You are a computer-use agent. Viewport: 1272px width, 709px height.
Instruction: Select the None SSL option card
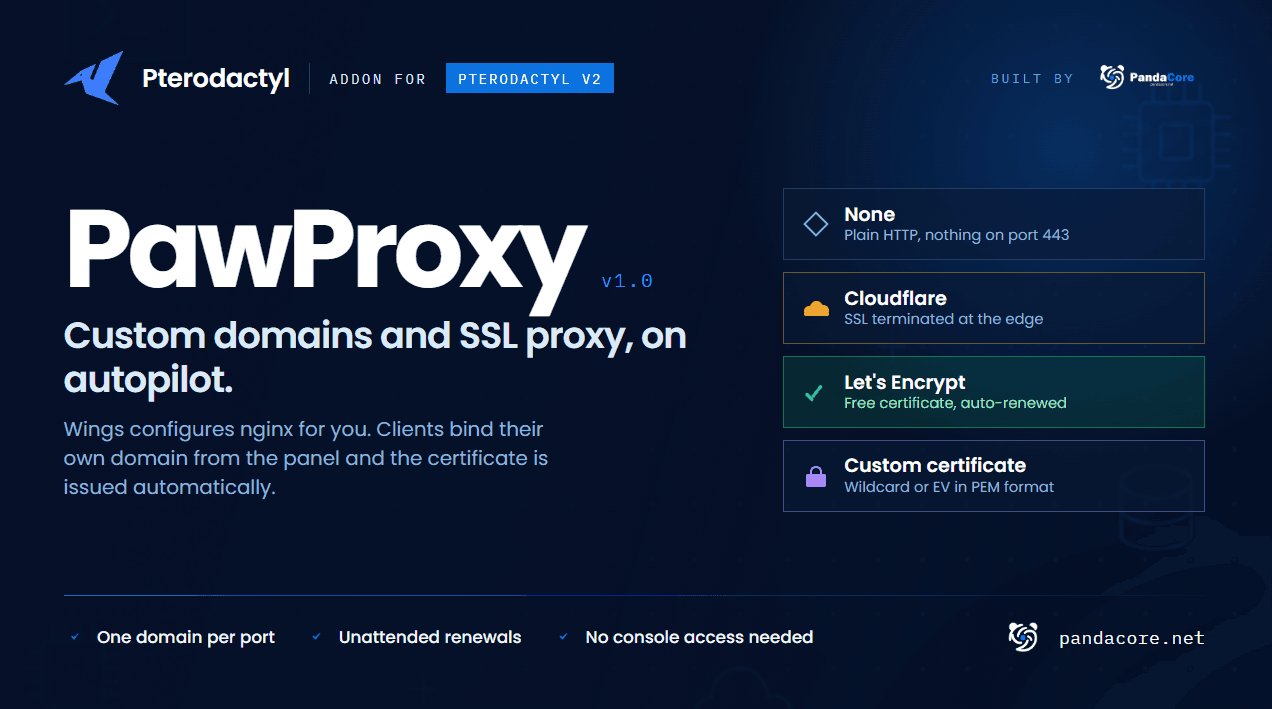[x=994, y=224]
